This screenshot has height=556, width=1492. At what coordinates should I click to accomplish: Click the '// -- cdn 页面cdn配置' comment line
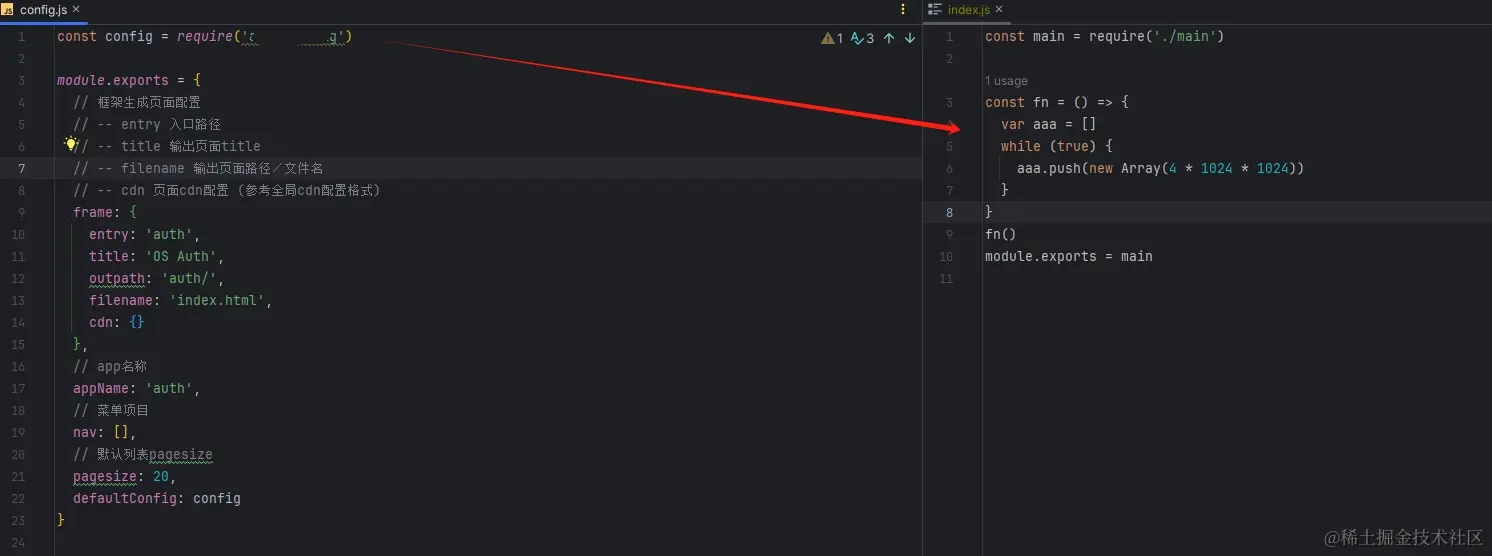pyautogui.click(x=227, y=190)
